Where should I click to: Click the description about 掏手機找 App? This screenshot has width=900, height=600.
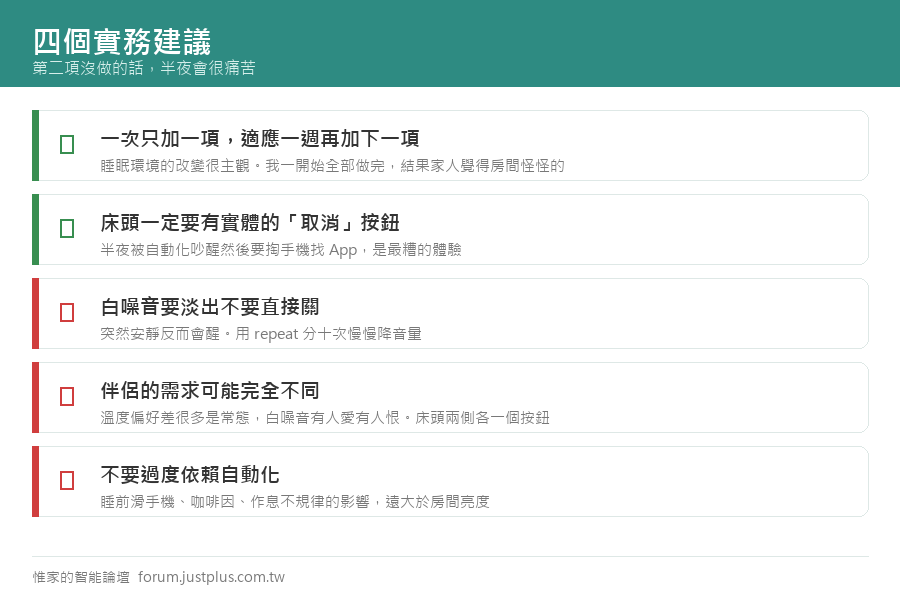tap(281, 250)
